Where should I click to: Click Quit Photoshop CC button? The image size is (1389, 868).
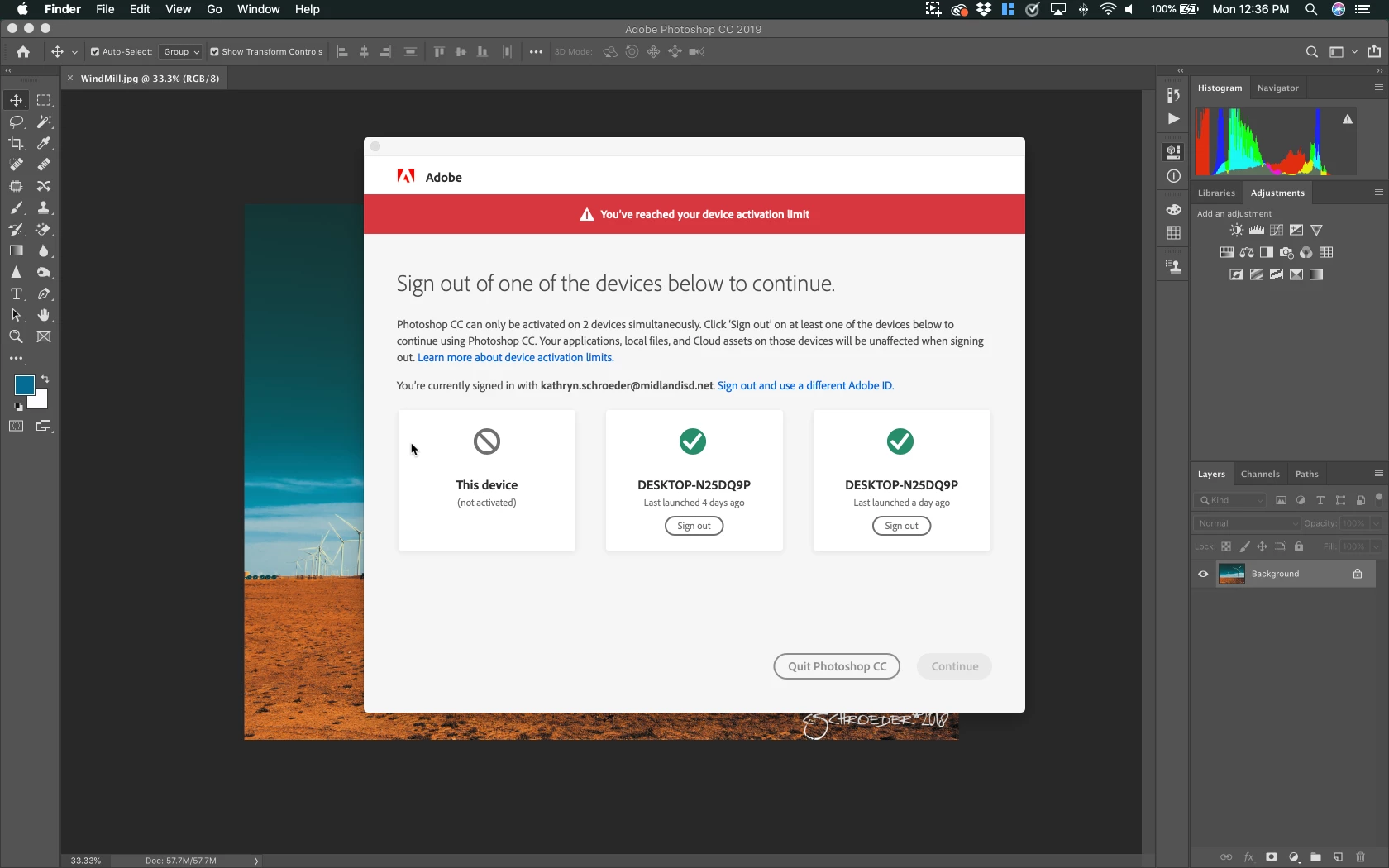click(837, 666)
